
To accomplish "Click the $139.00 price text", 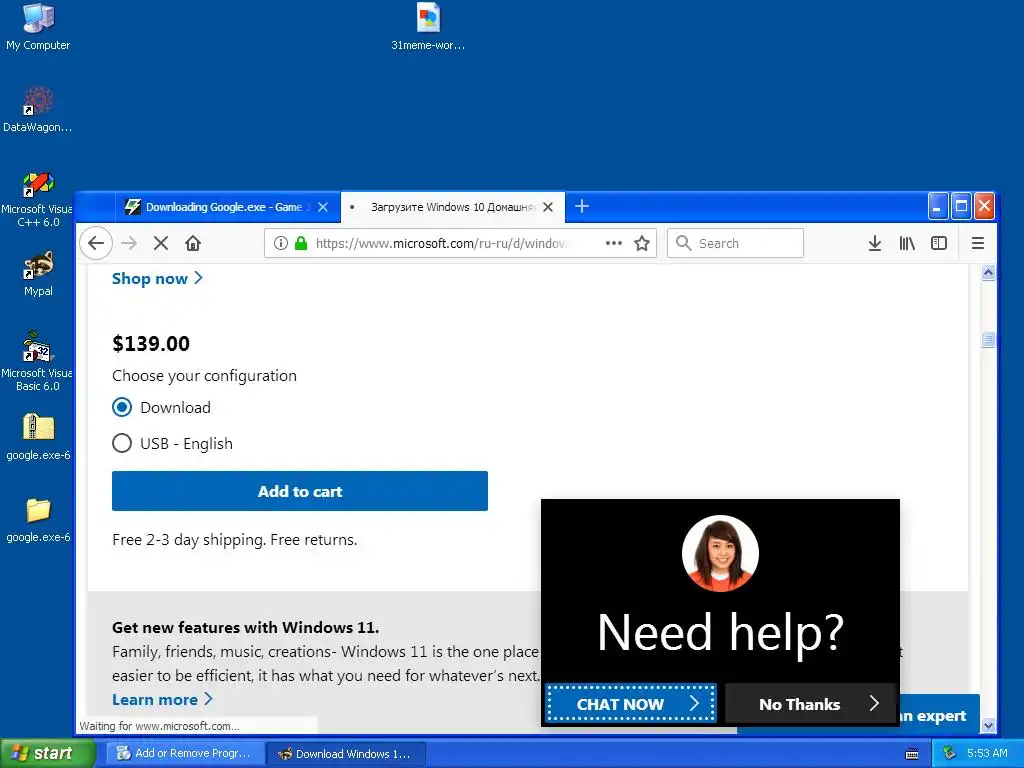I will (151, 344).
